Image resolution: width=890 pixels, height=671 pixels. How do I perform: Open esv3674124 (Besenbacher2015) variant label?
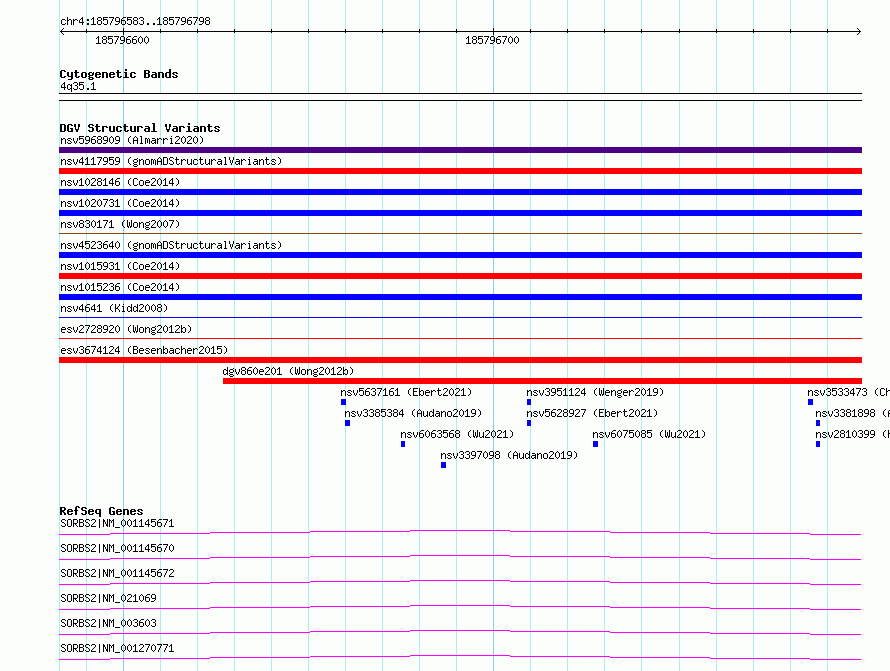(144, 350)
